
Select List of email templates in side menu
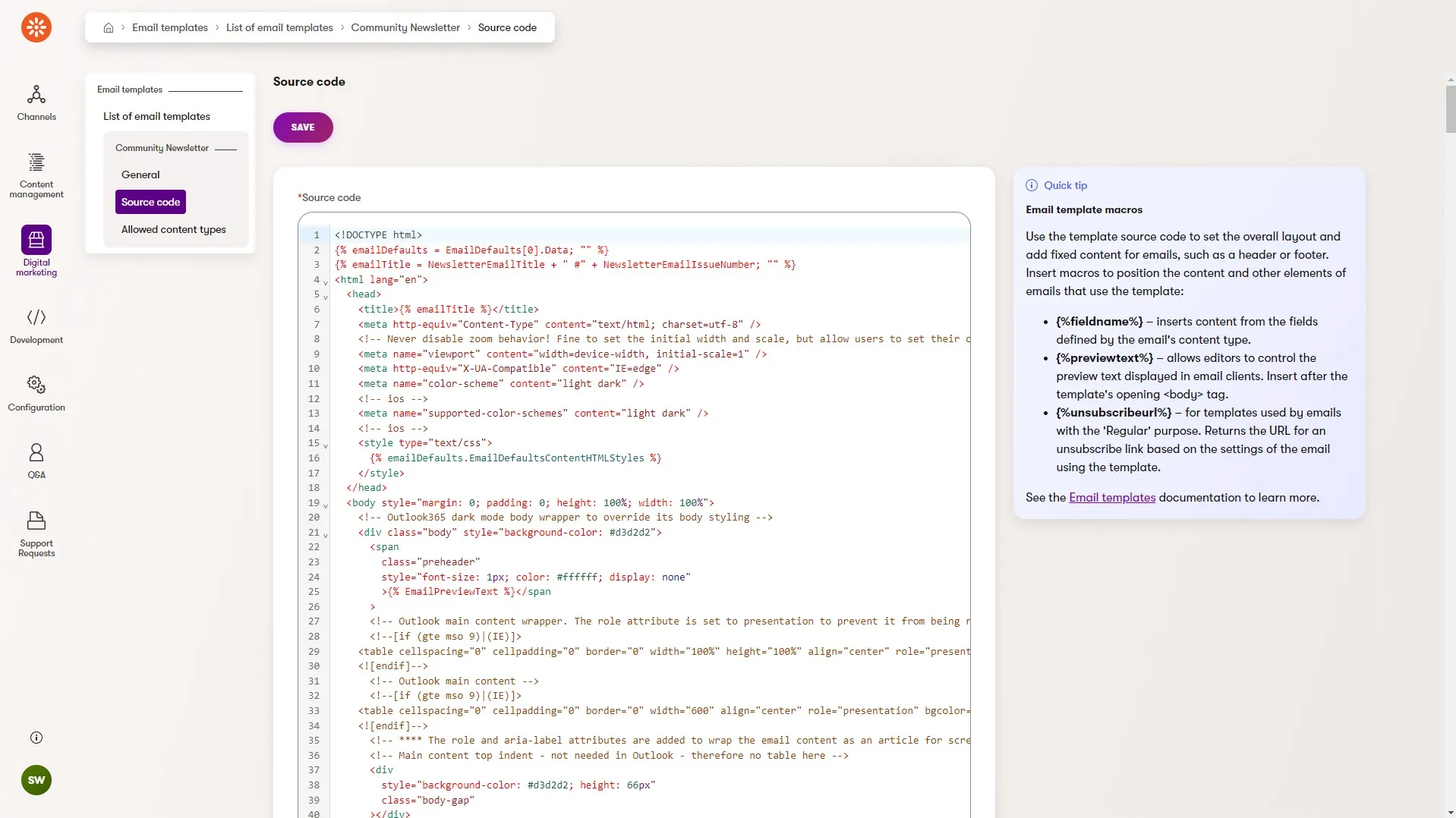coord(157,116)
